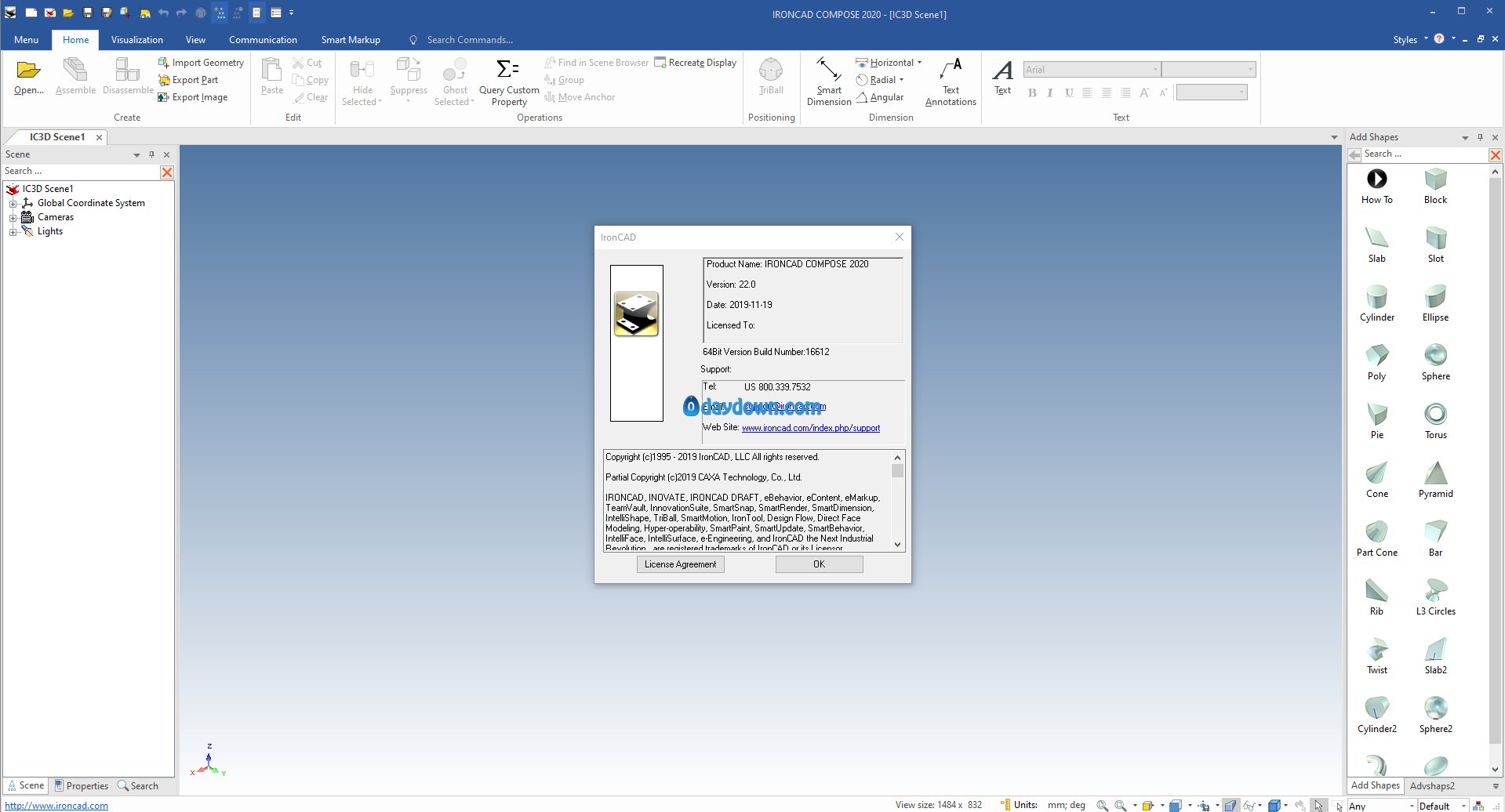The width and height of the screenshot is (1505, 812).
Task: Expand the Lights tree node
Action: coord(13,232)
